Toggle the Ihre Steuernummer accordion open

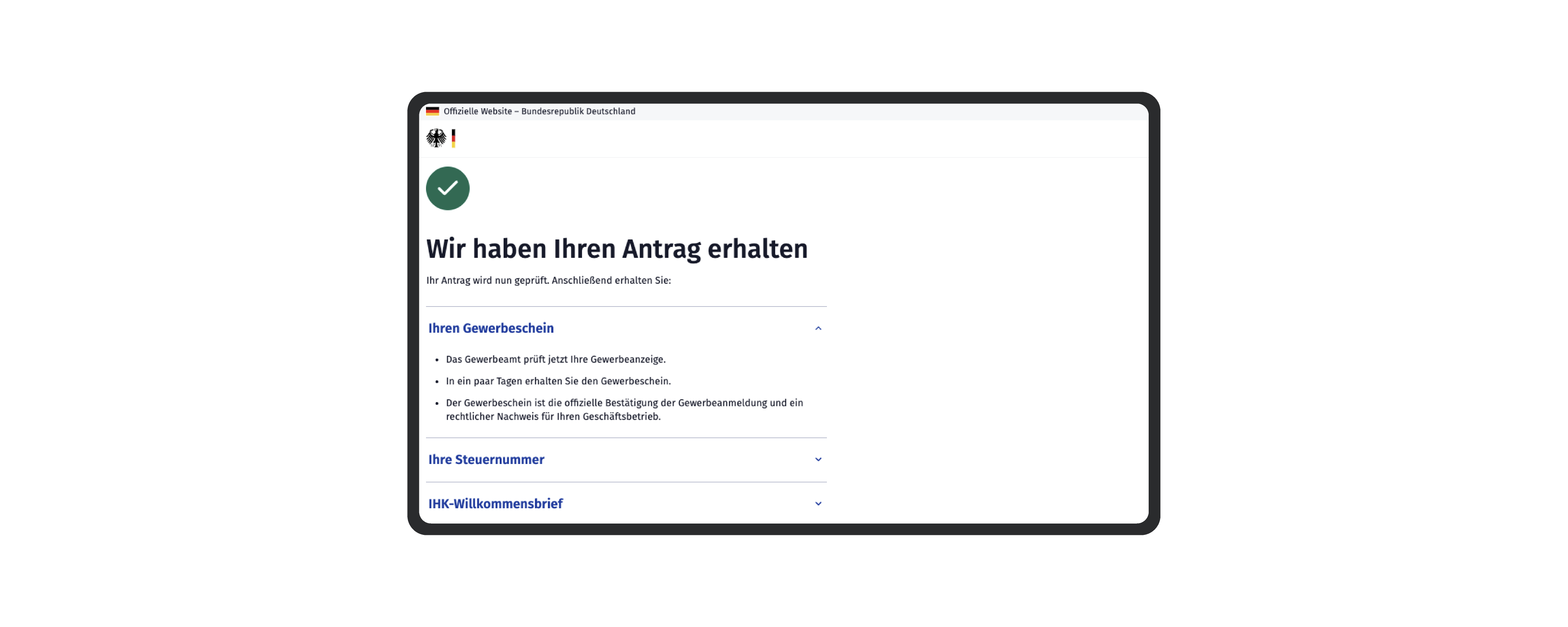(x=818, y=460)
